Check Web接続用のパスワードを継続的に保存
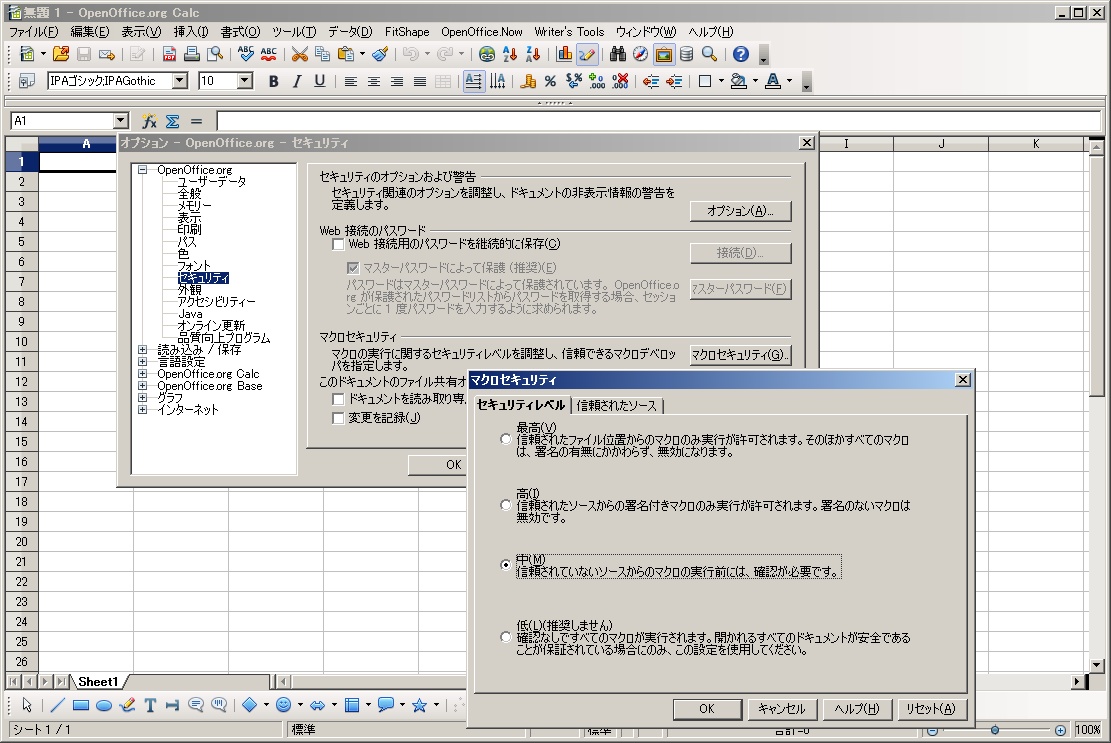 [x=338, y=244]
